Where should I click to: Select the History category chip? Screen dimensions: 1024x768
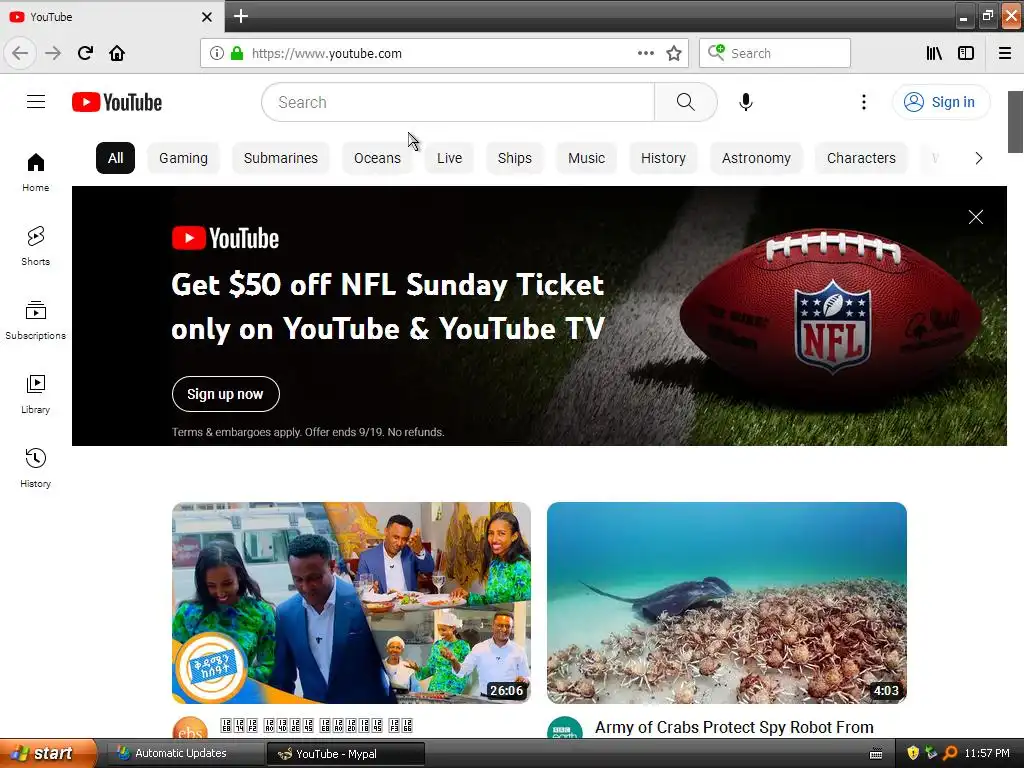coord(664,158)
